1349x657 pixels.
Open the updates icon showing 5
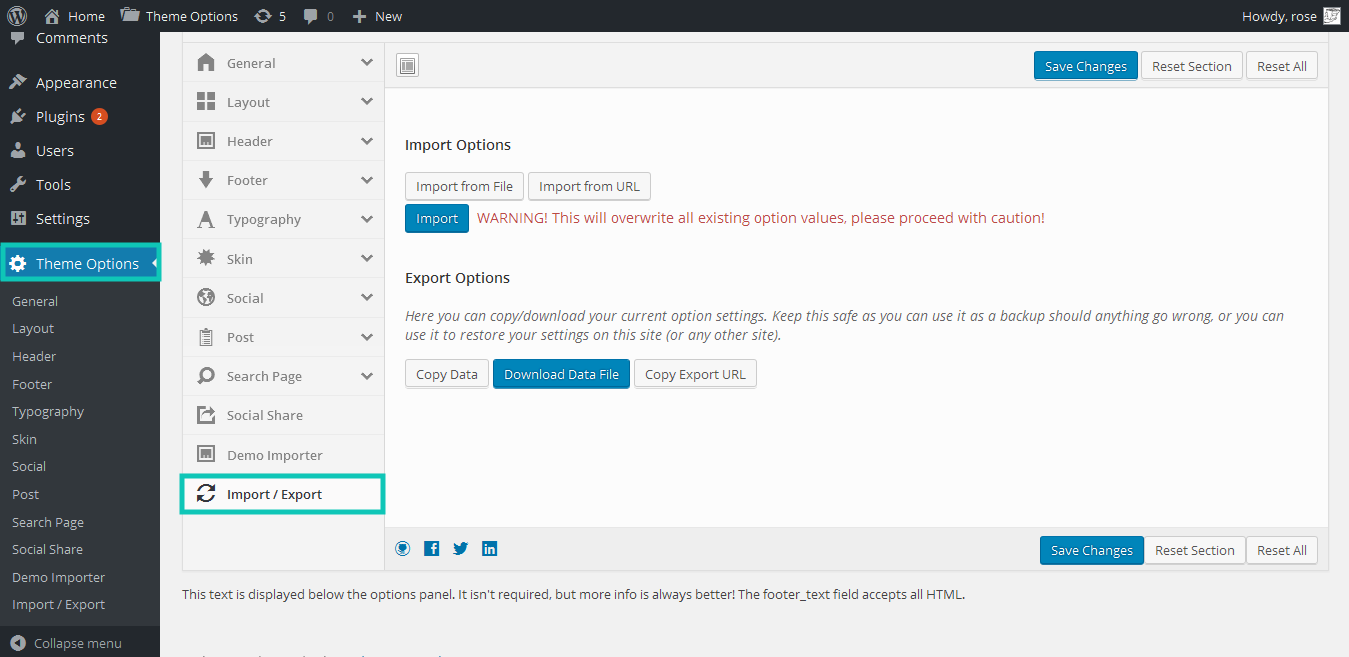coord(262,16)
